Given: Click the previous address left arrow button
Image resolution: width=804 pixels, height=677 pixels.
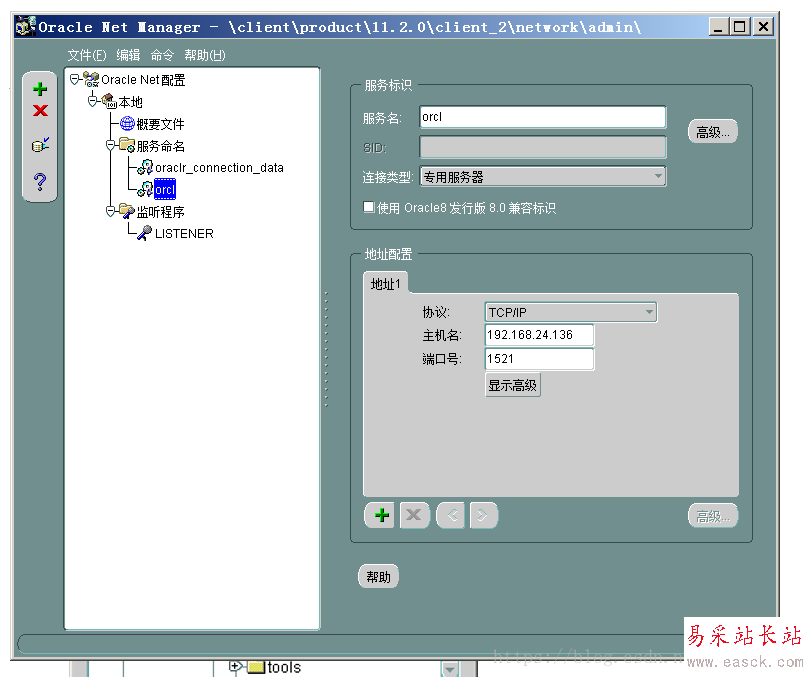Looking at the screenshot, I should tap(451, 515).
